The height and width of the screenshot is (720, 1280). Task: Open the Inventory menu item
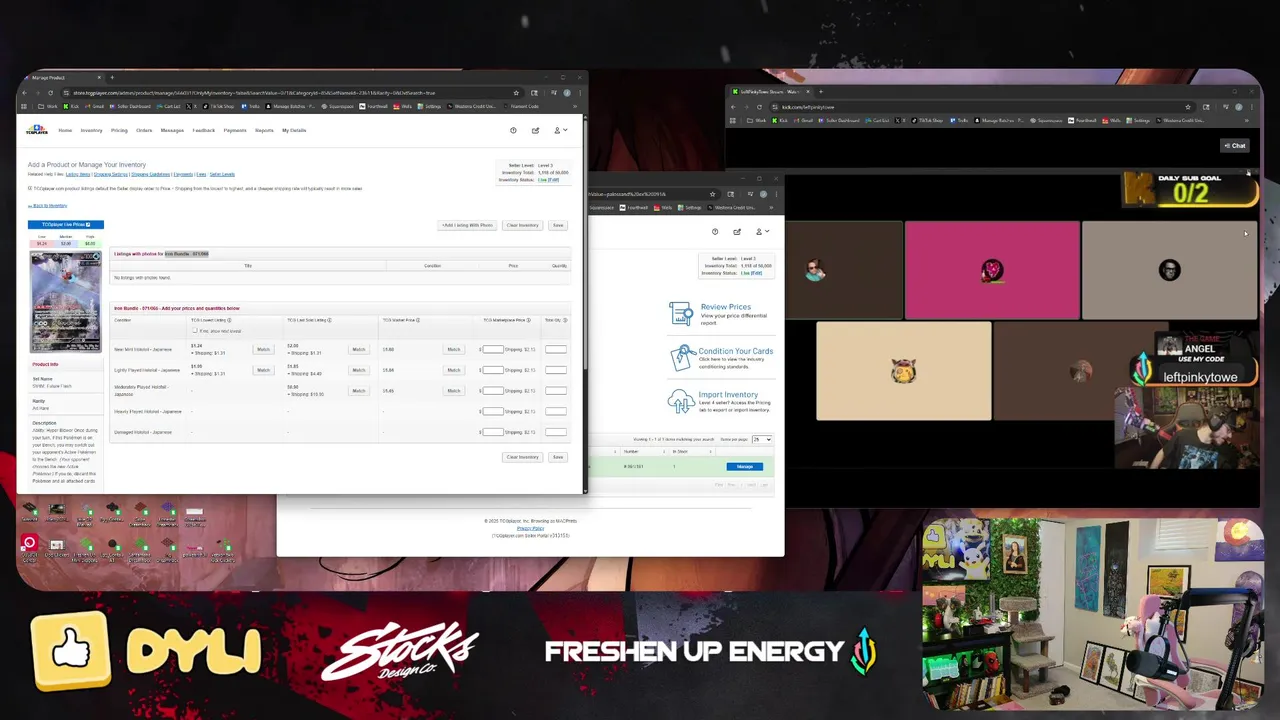[92, 130]
